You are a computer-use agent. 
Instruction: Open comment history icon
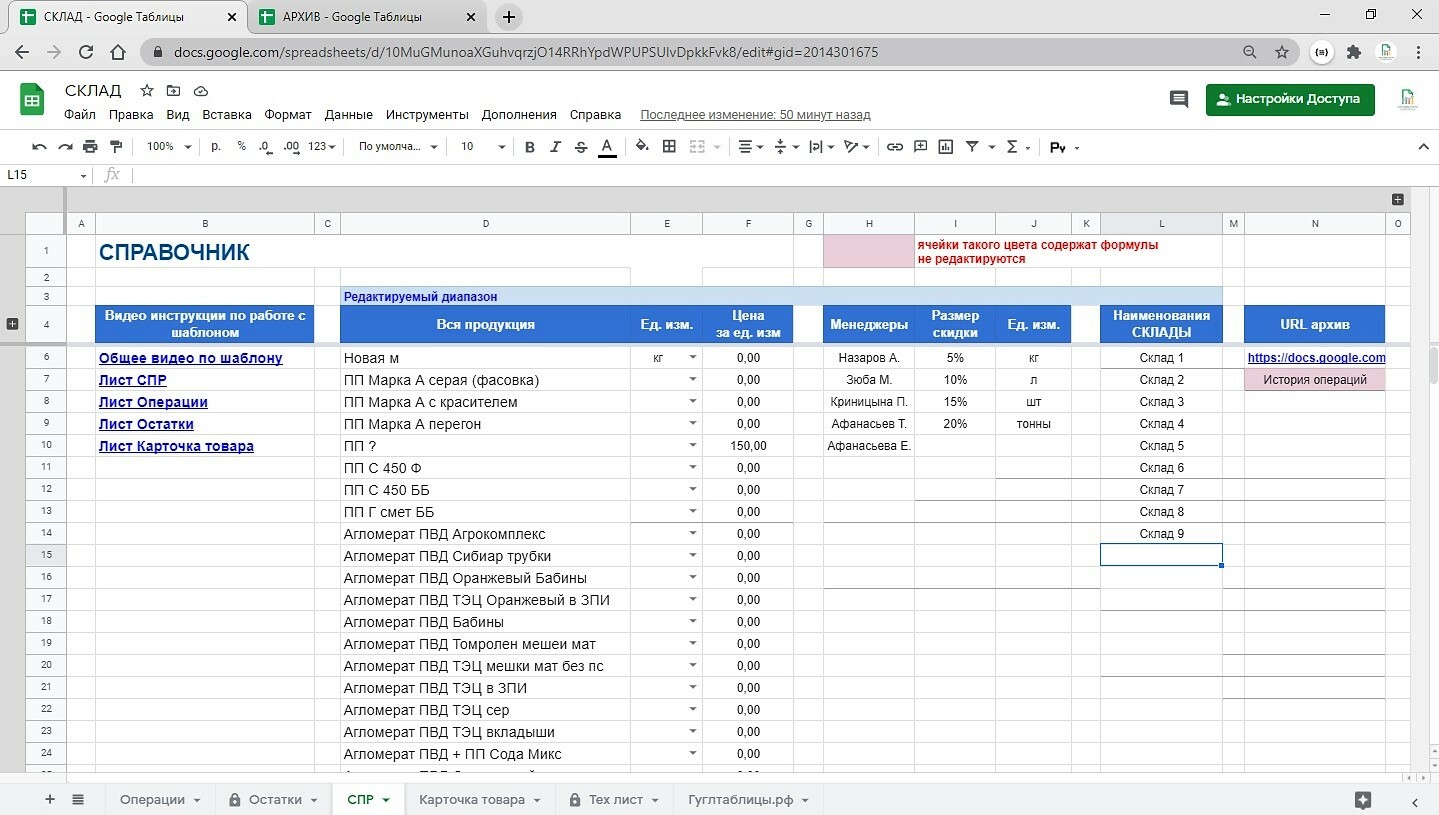(x=1179, y=99)
